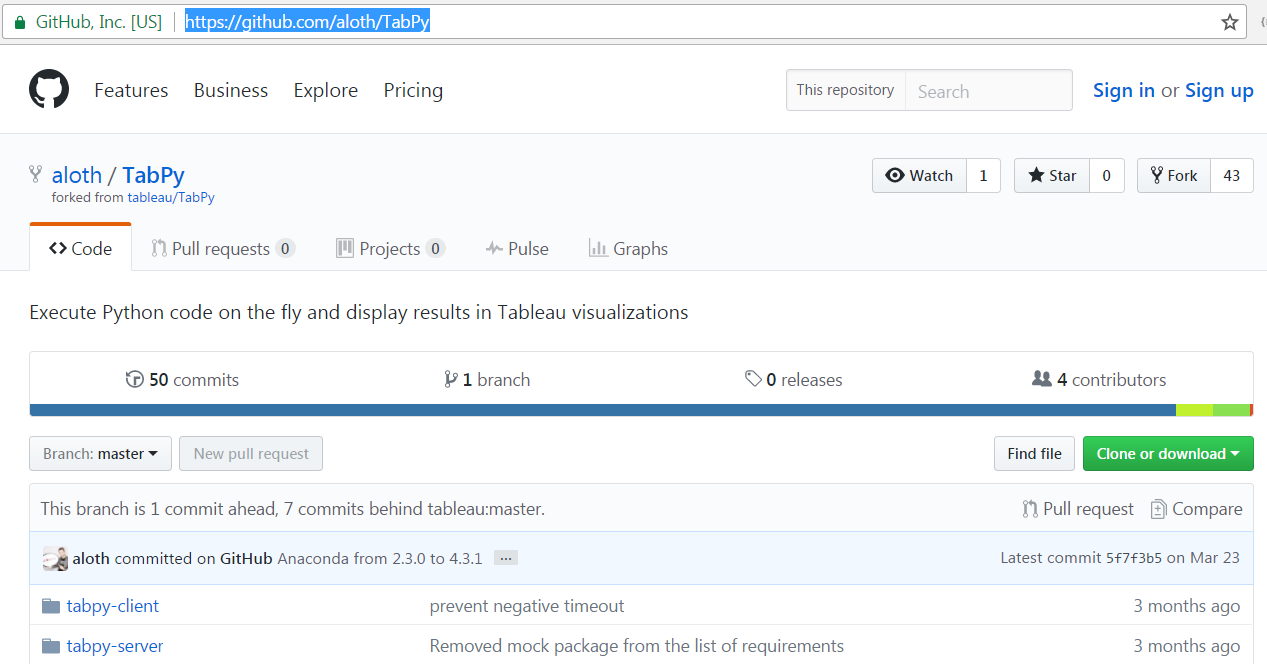Open the Branch: master dropdown
The height and width of the screenshot is (664, 1267).
pyautogui.click(x=100, y=453)
